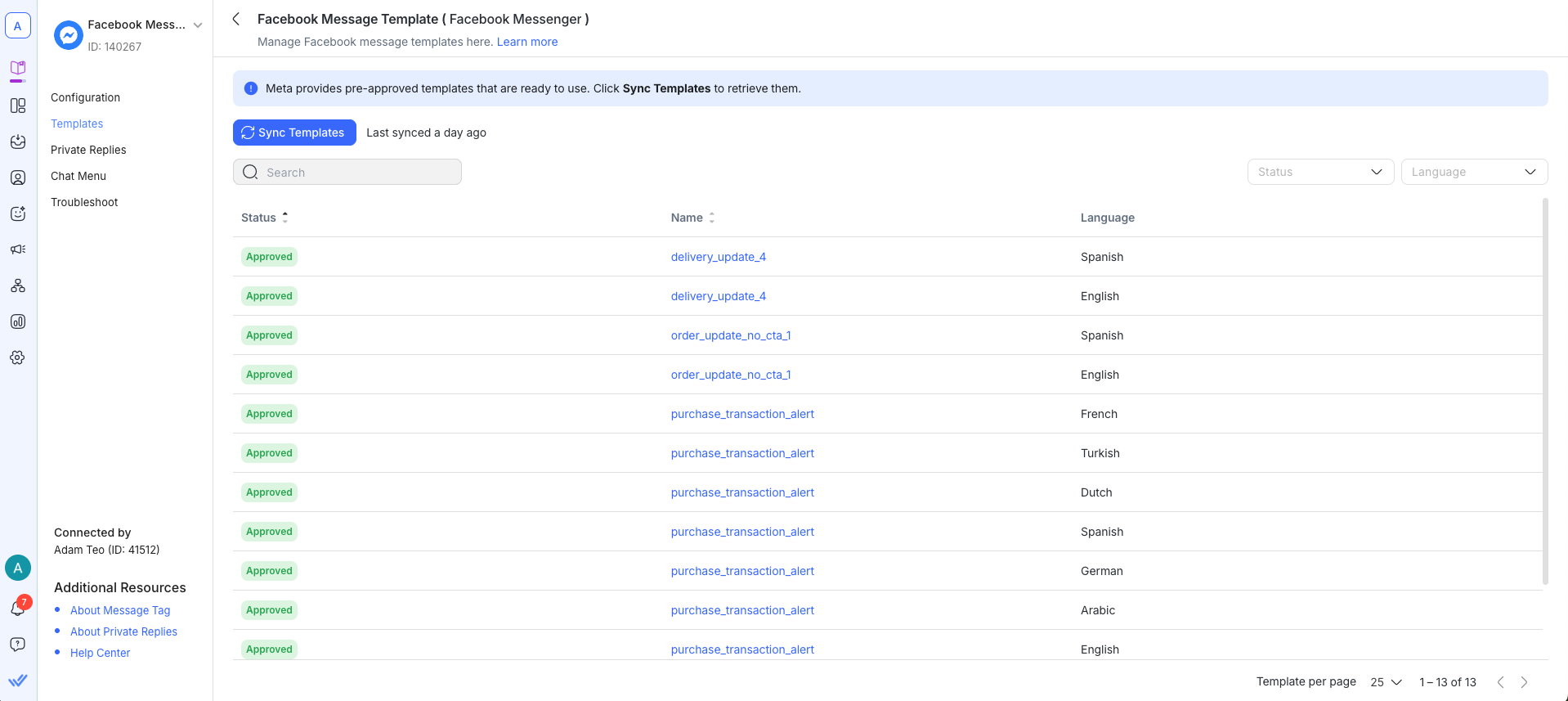Open the Settings gear icon in sidebar
The width and height of the screenshot is (1568, 701).
coord(18,357)
